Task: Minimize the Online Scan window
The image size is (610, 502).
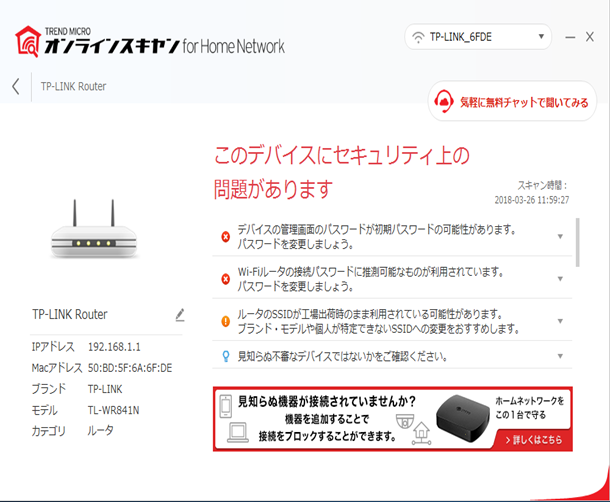Action: click(x=570, y=37)
